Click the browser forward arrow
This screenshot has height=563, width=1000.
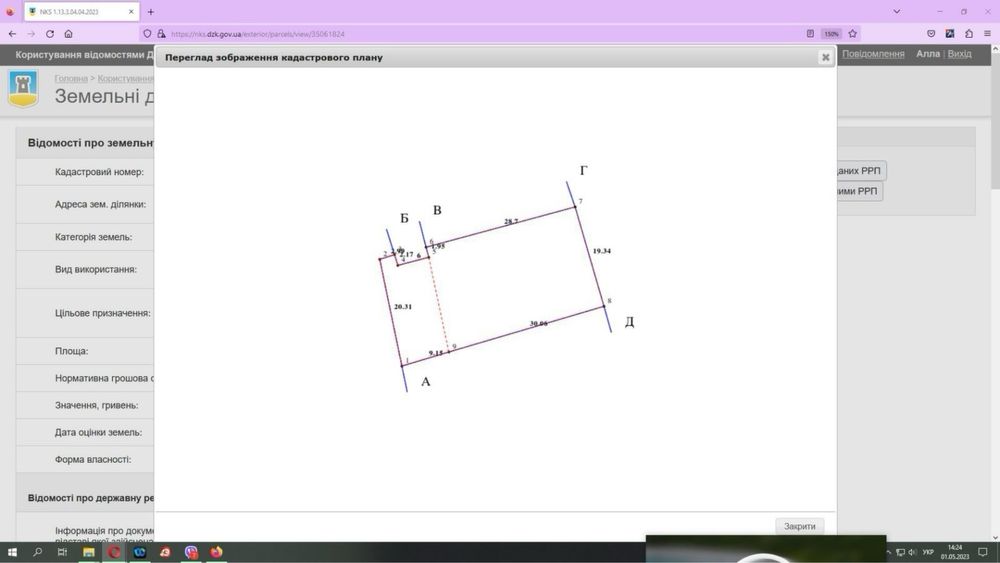pyautogui.click(x=31, y=34)
